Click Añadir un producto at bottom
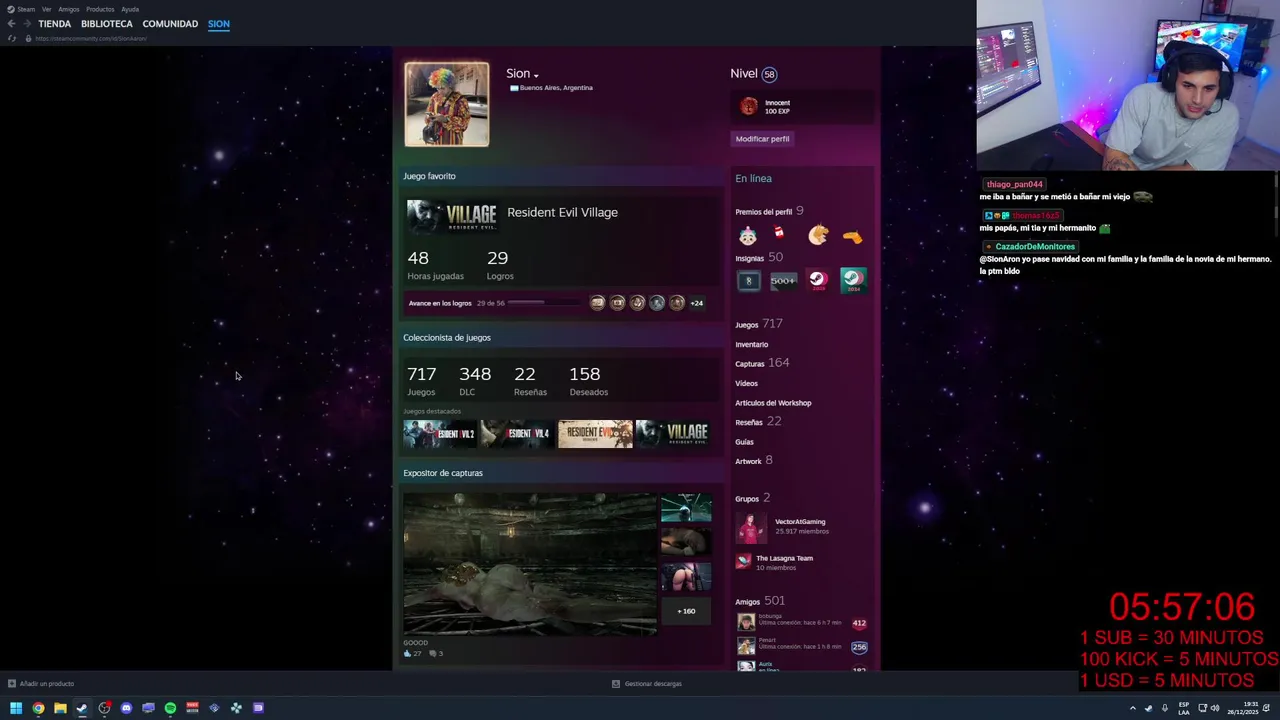Viewport: 1280px width, 720px height. pyautogui.click(x=40, y=684)
